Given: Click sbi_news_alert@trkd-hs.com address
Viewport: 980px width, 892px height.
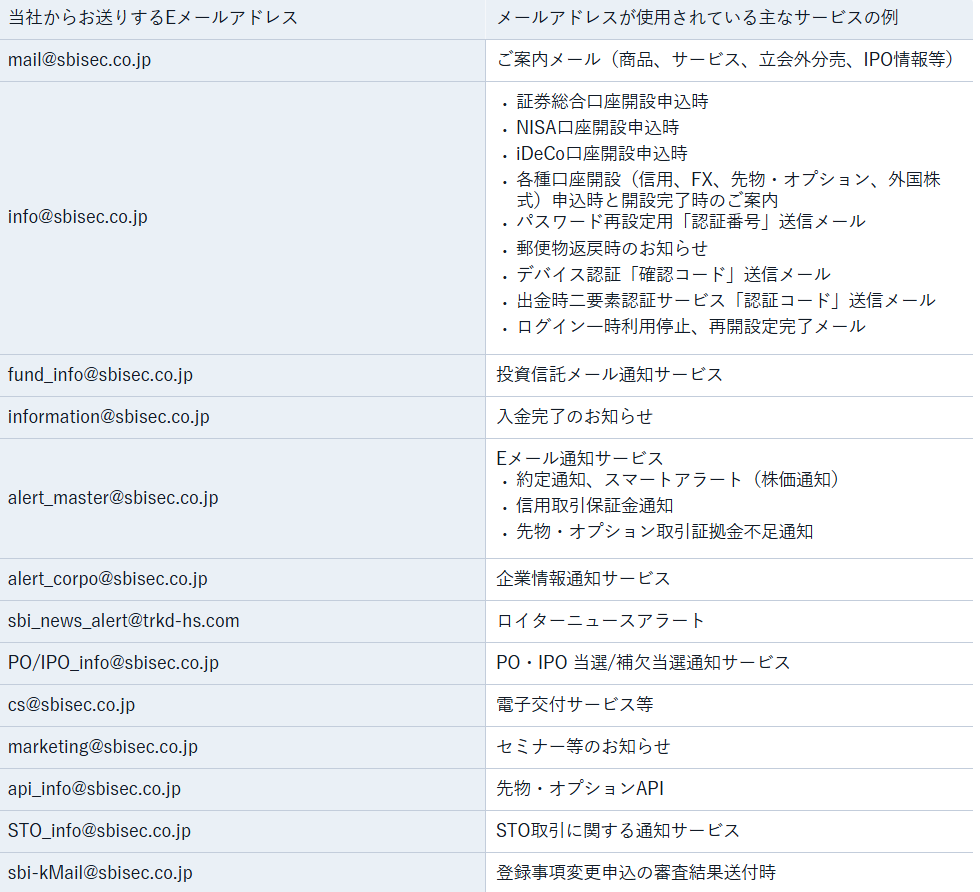Looking at the screenshot, I should click(124, 621).
